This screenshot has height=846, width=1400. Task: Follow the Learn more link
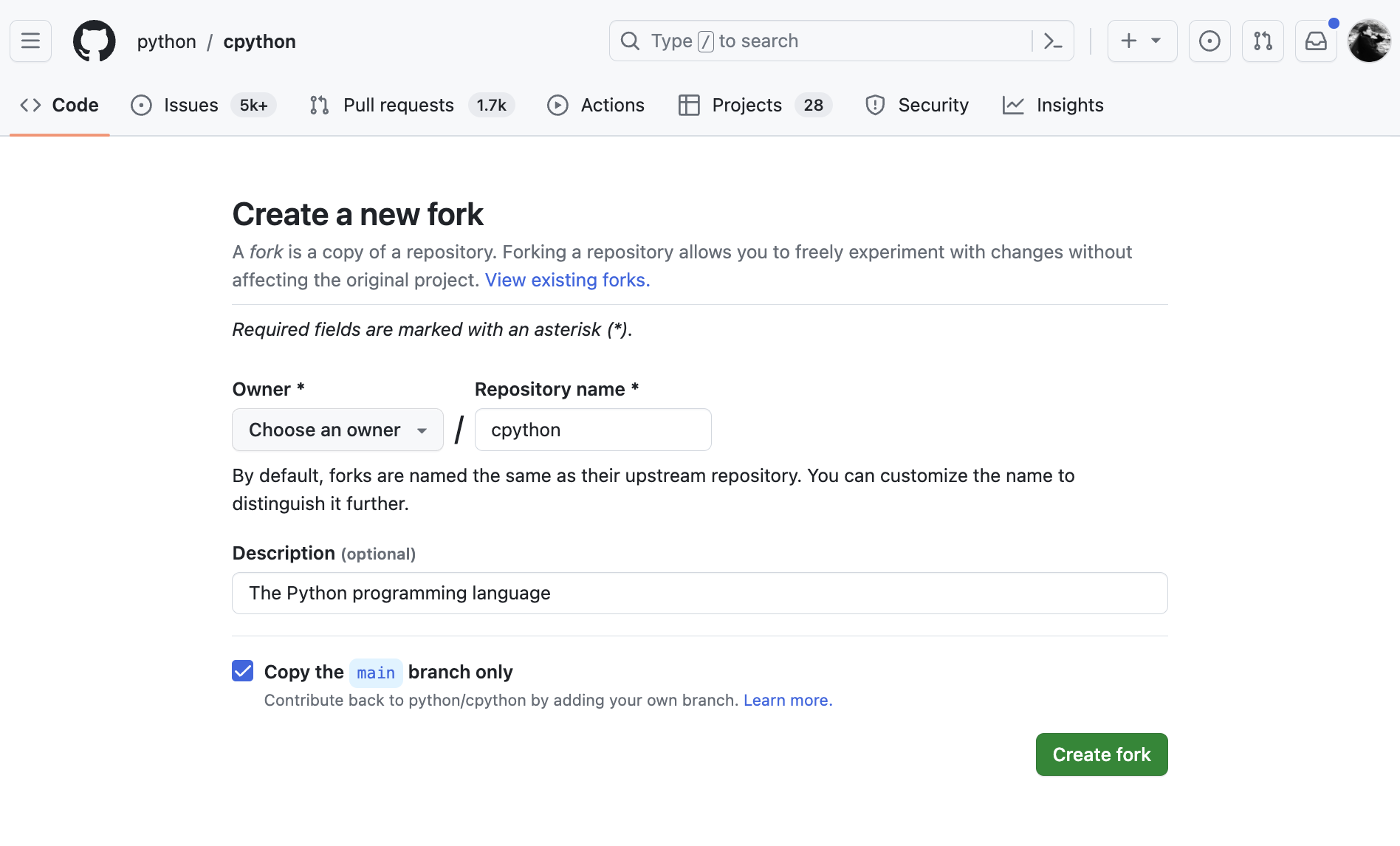pyautogui.click(x=787, y=701)
